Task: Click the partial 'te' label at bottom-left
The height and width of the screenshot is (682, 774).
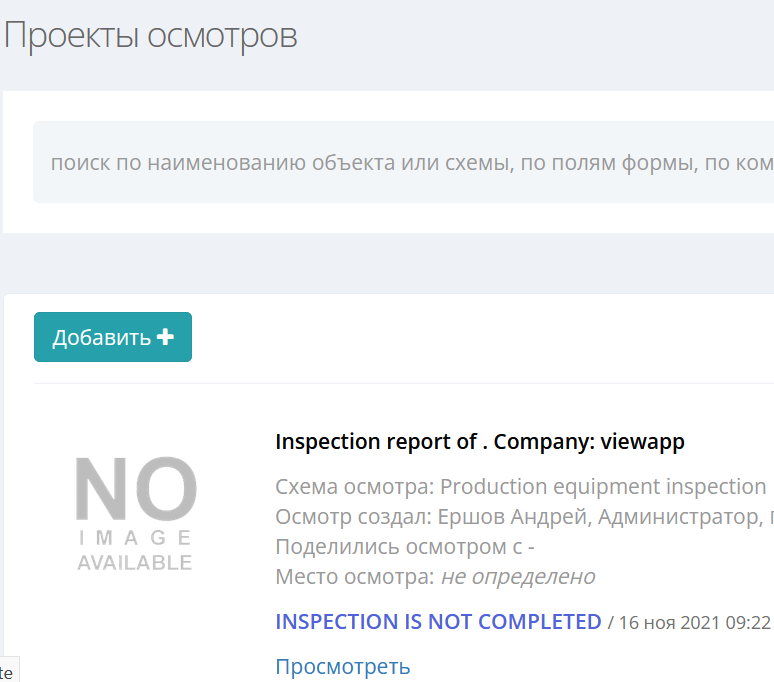Action: tap(7, 672)
